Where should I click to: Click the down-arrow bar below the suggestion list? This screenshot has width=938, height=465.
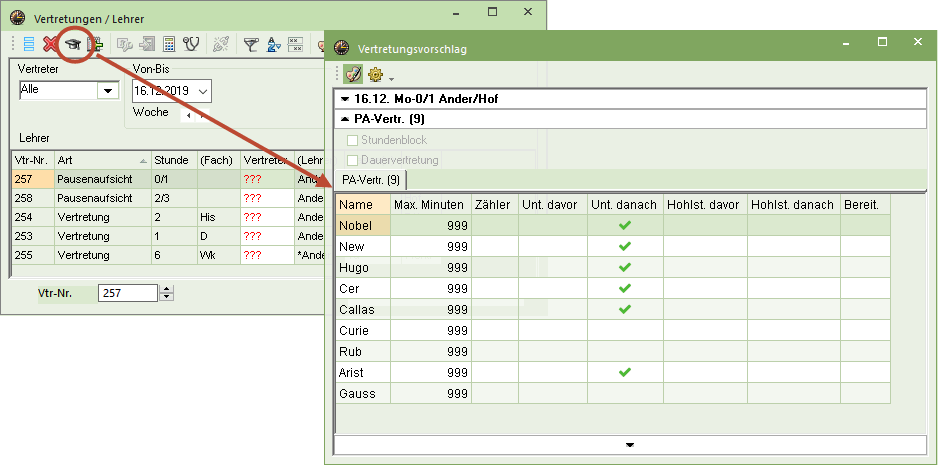point(630,445)
